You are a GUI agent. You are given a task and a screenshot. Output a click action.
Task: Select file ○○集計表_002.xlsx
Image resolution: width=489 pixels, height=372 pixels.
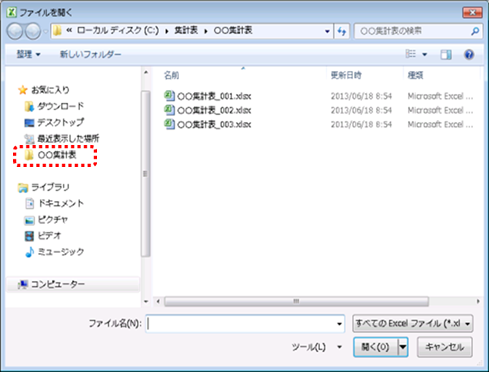click(214, 110)
